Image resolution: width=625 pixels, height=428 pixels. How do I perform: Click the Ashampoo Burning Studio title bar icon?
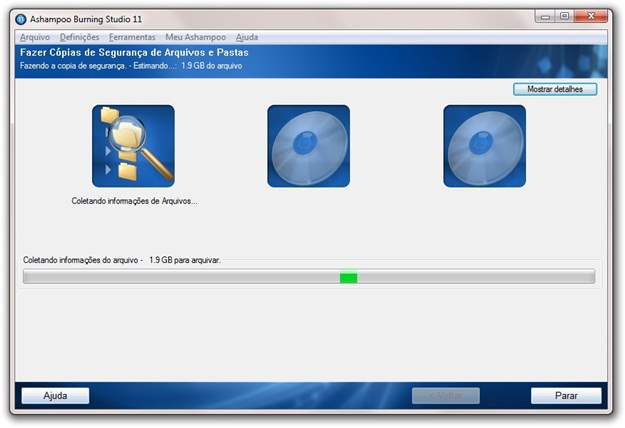click(x=21, y=19)
